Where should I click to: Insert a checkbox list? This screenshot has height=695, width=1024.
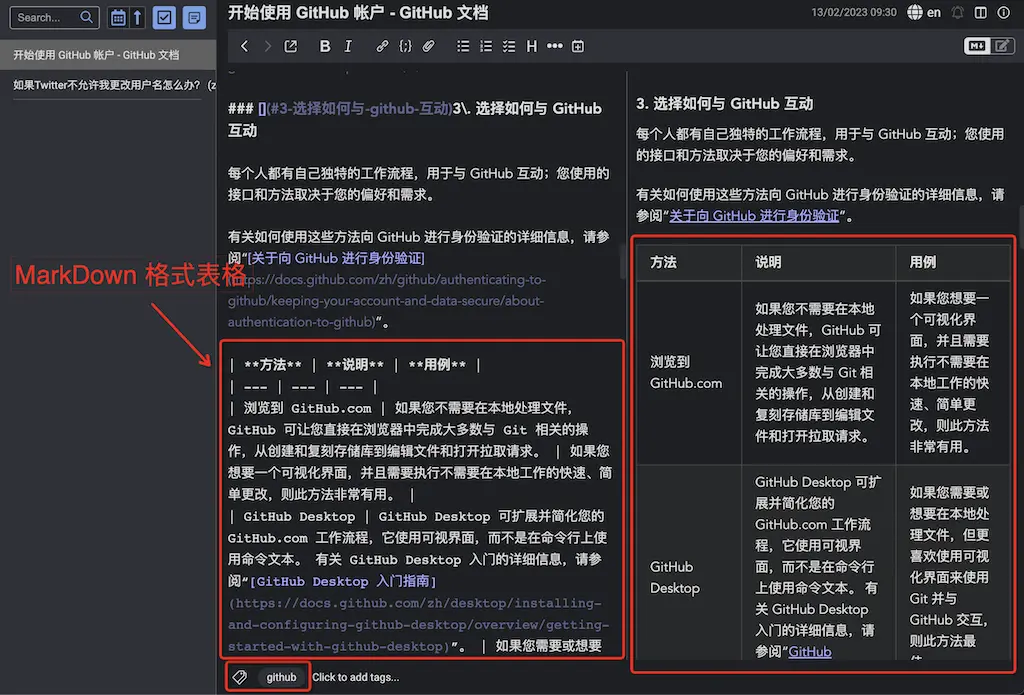tap(509, 46)
